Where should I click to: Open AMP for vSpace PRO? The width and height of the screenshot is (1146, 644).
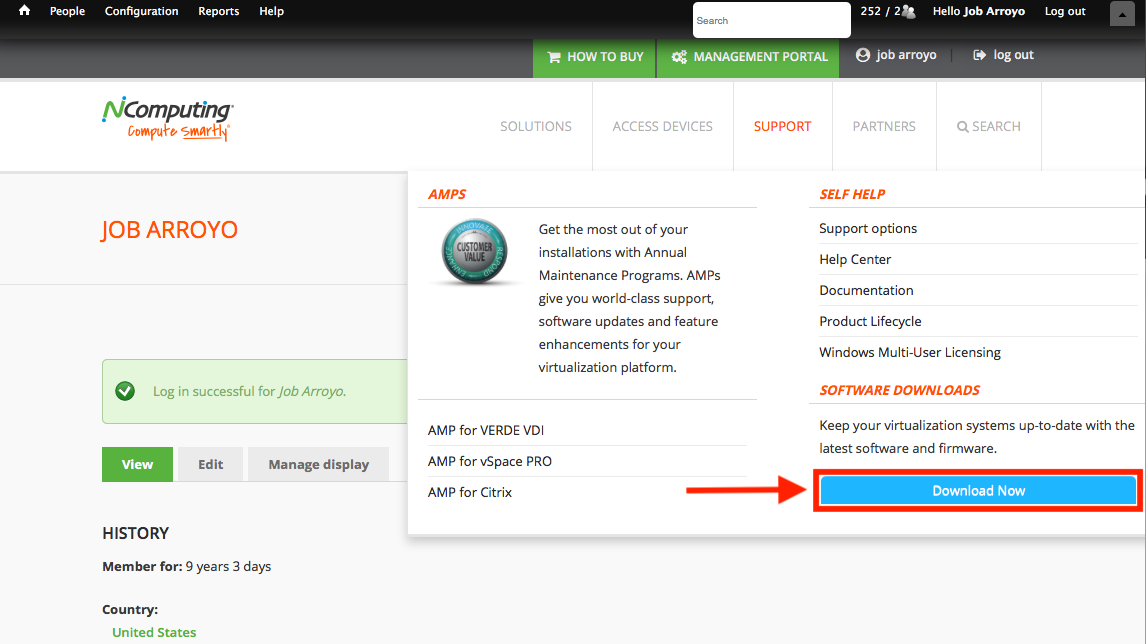pyautogui.click(x=490, y=461)
